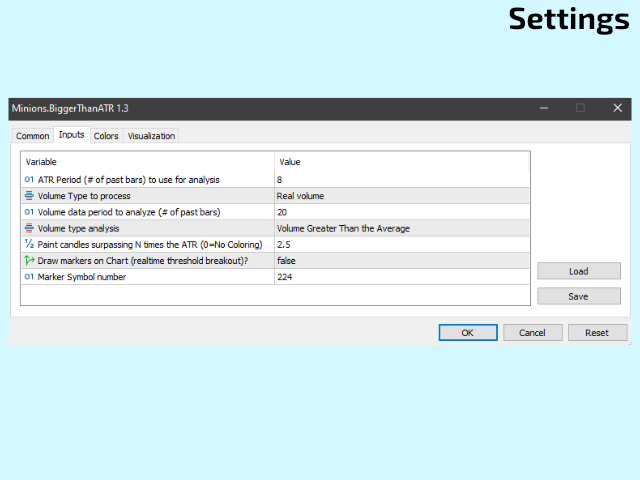The image size is (640, 480).
Task: Click the integer icon beside ATR Period
Action: point(29,180)
